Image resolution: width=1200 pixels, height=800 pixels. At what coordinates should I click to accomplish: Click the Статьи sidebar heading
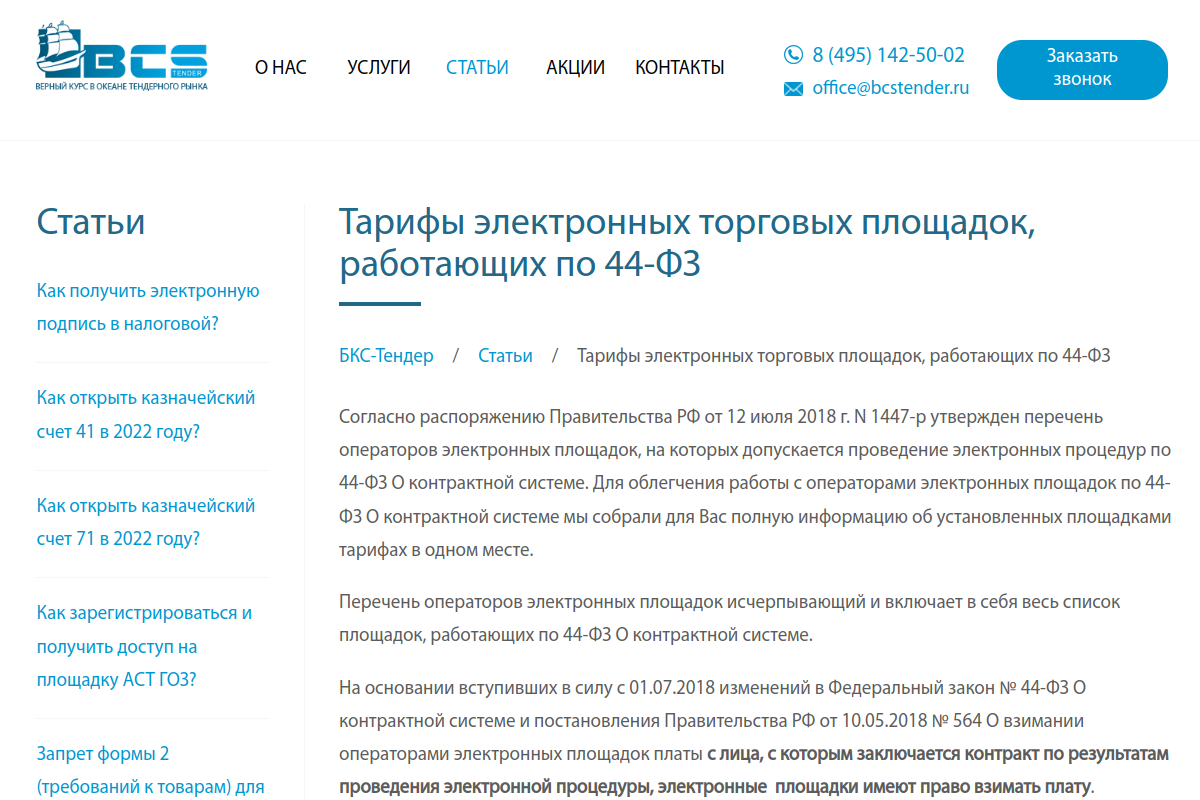click(x=91, y=222)
